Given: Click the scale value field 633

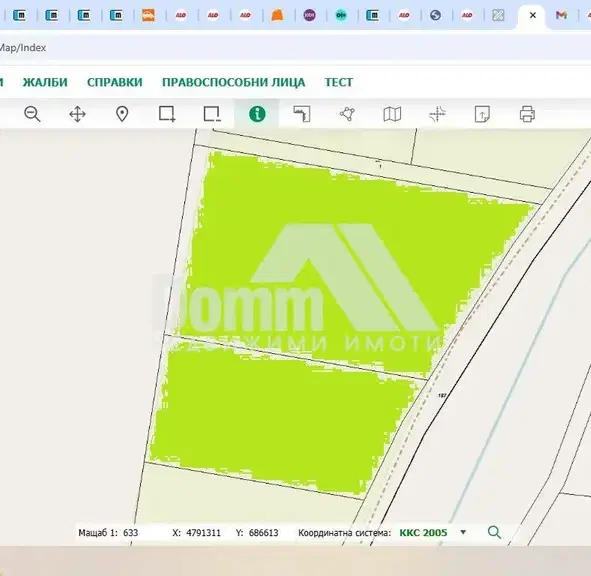Looking at the screenshot, I should (130, 533).
